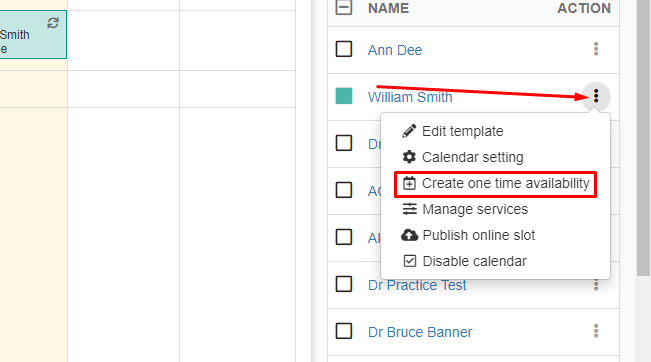Tick the checkbox in the row just below William Smith
The height and width of the screenshot is (362, 651).
(344, 143)
